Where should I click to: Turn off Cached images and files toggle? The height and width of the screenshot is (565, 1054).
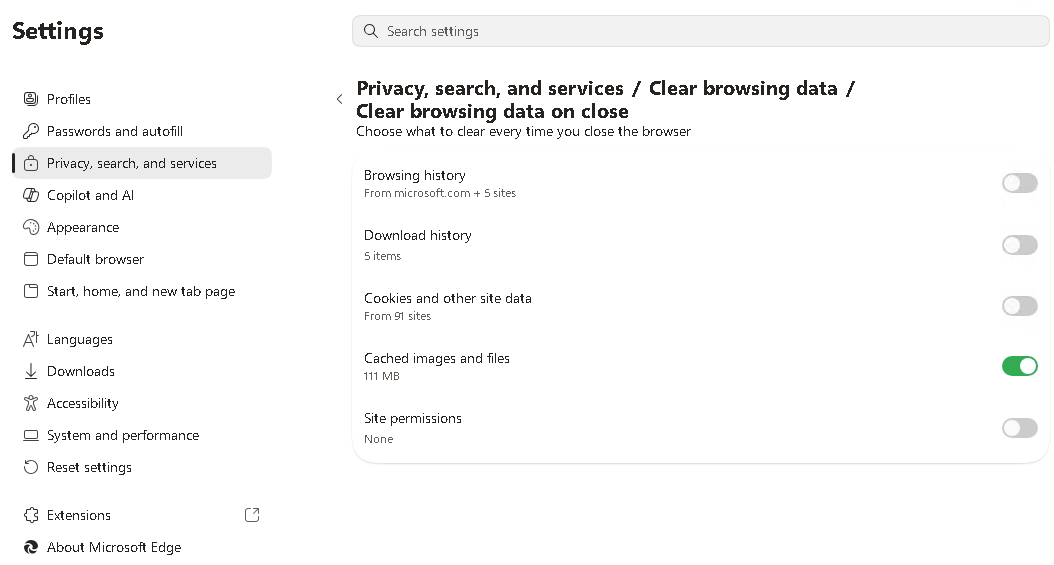1020,366
